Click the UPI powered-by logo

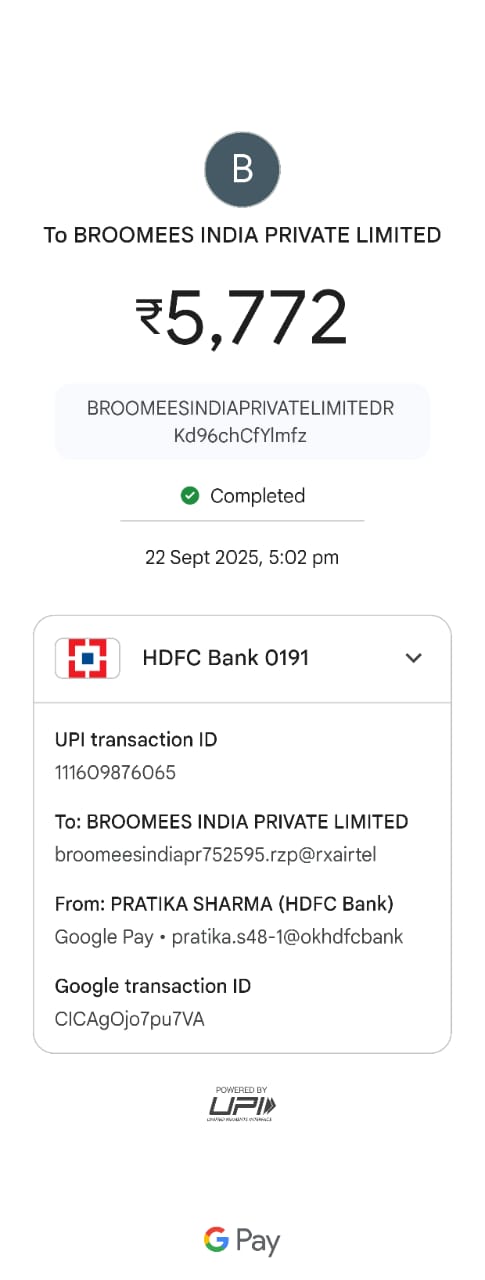coord(242,1104)
